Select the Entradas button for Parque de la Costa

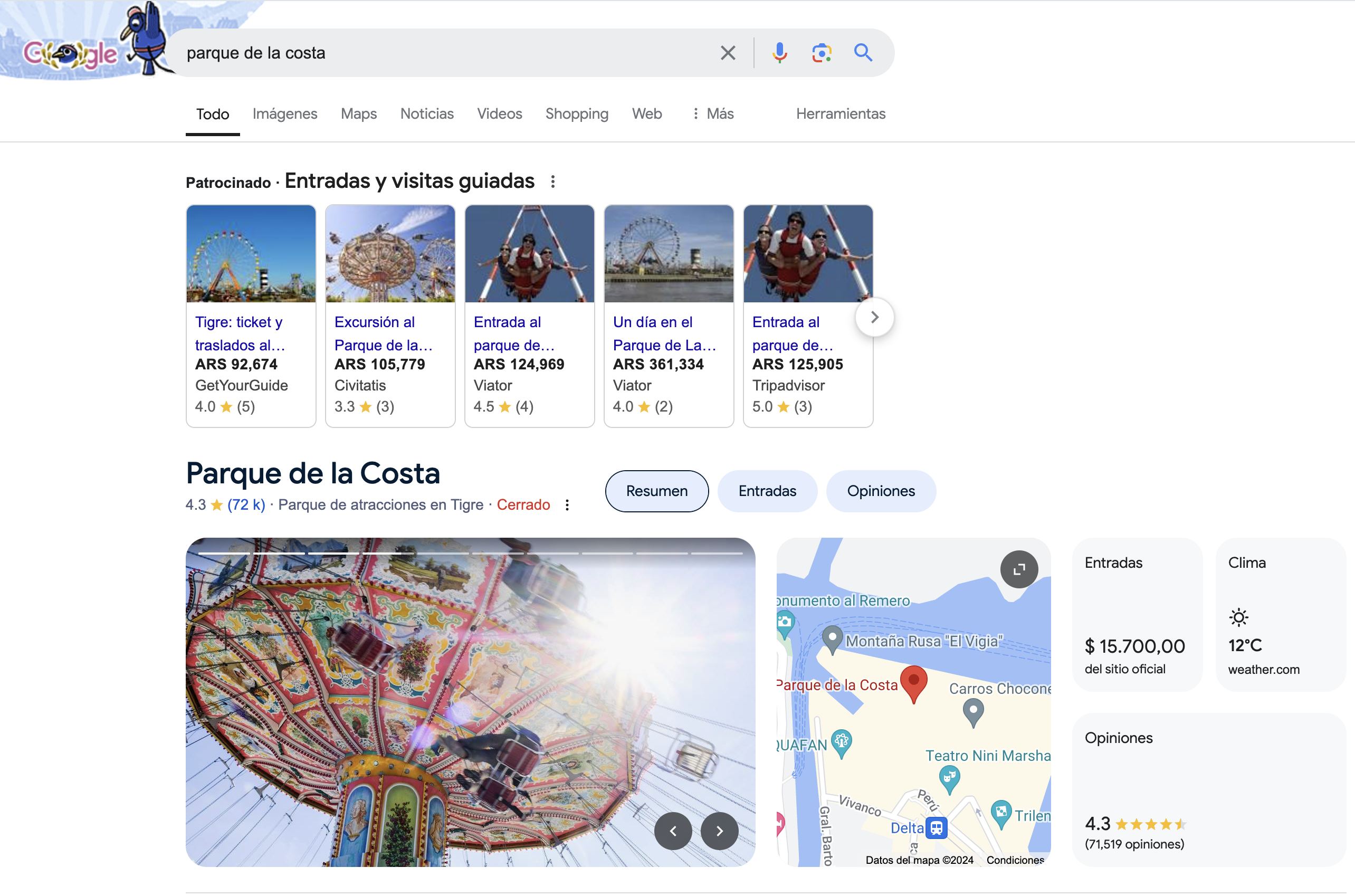767,491
